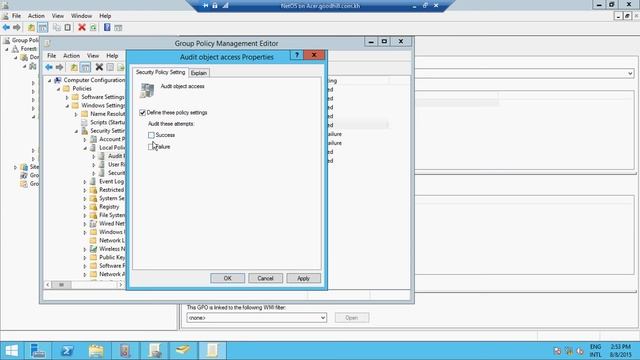The width and height of the screenshot is (640, 360).
Task: Click Properties icon in main console toolbar
Action: (68, 27)
